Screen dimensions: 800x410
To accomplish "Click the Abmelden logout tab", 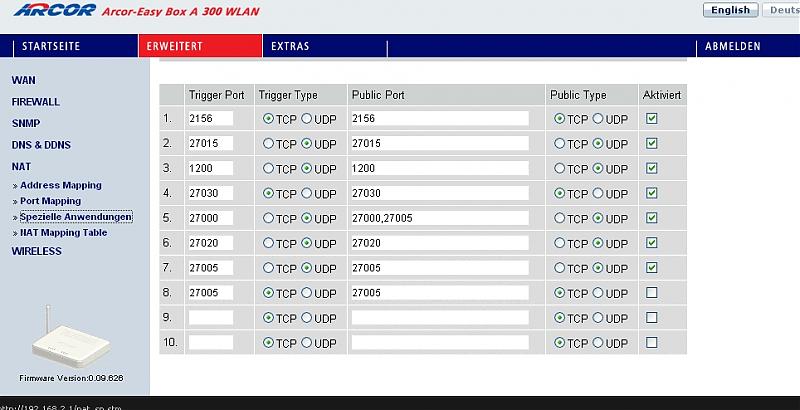I will pyautogui.click(x=733, y=46).
